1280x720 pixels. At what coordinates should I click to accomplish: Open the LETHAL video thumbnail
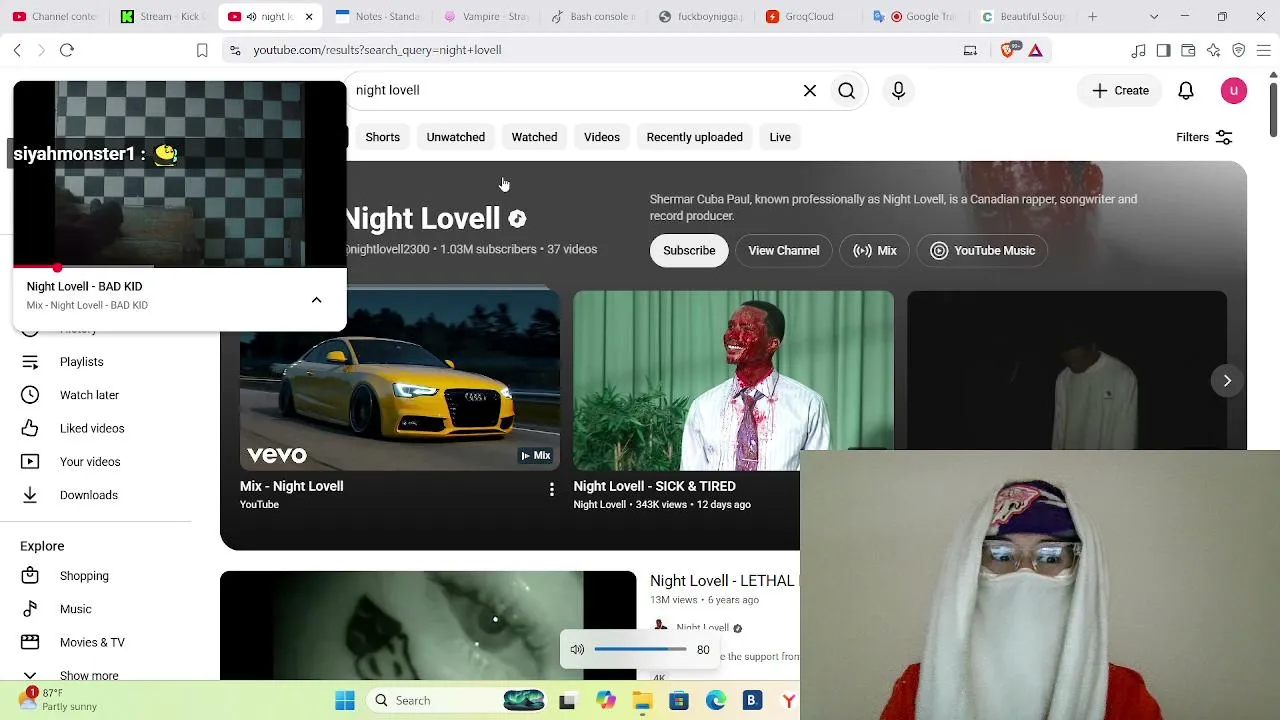pos(428,625)
